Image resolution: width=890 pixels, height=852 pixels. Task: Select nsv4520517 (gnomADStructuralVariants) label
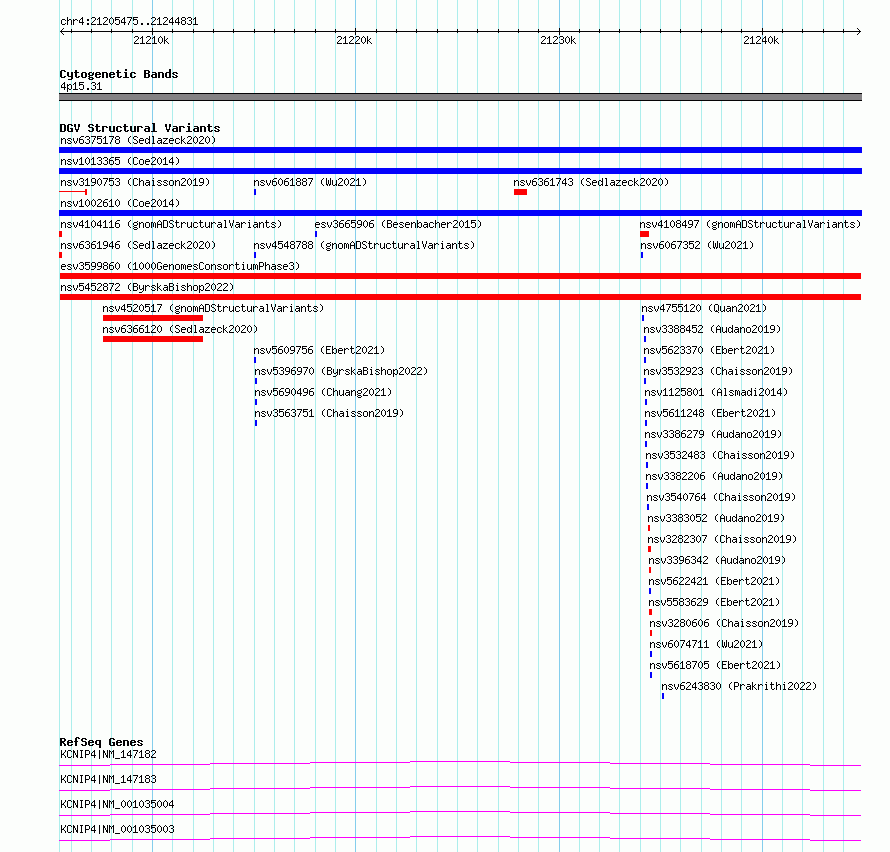(x=213, y=308)
